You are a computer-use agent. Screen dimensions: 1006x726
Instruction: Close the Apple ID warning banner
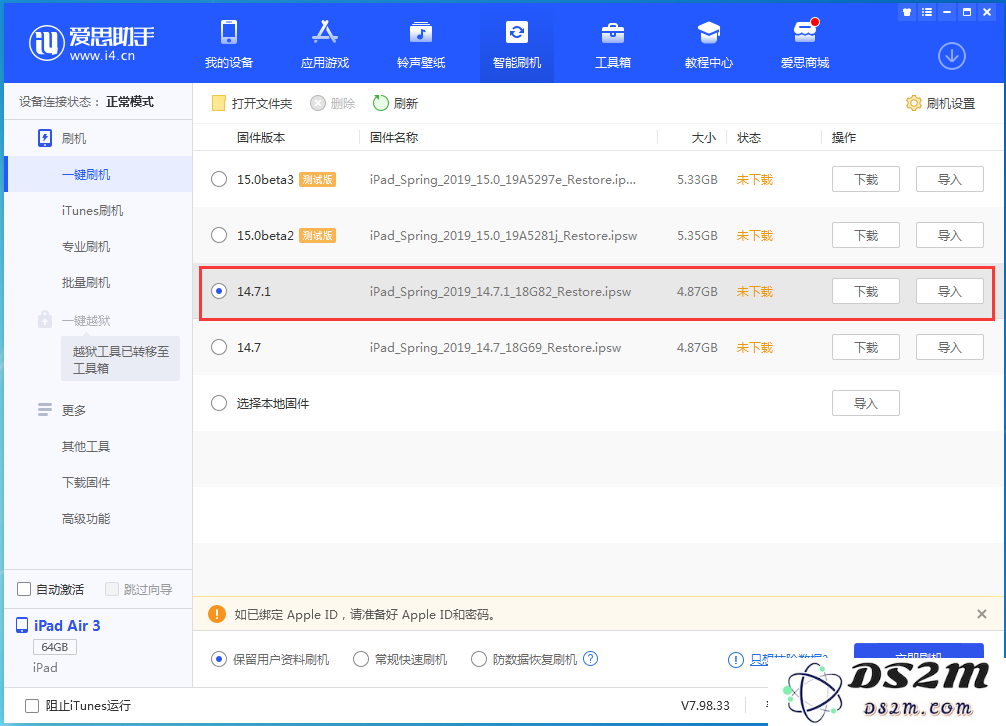click(x=982, y=614)
